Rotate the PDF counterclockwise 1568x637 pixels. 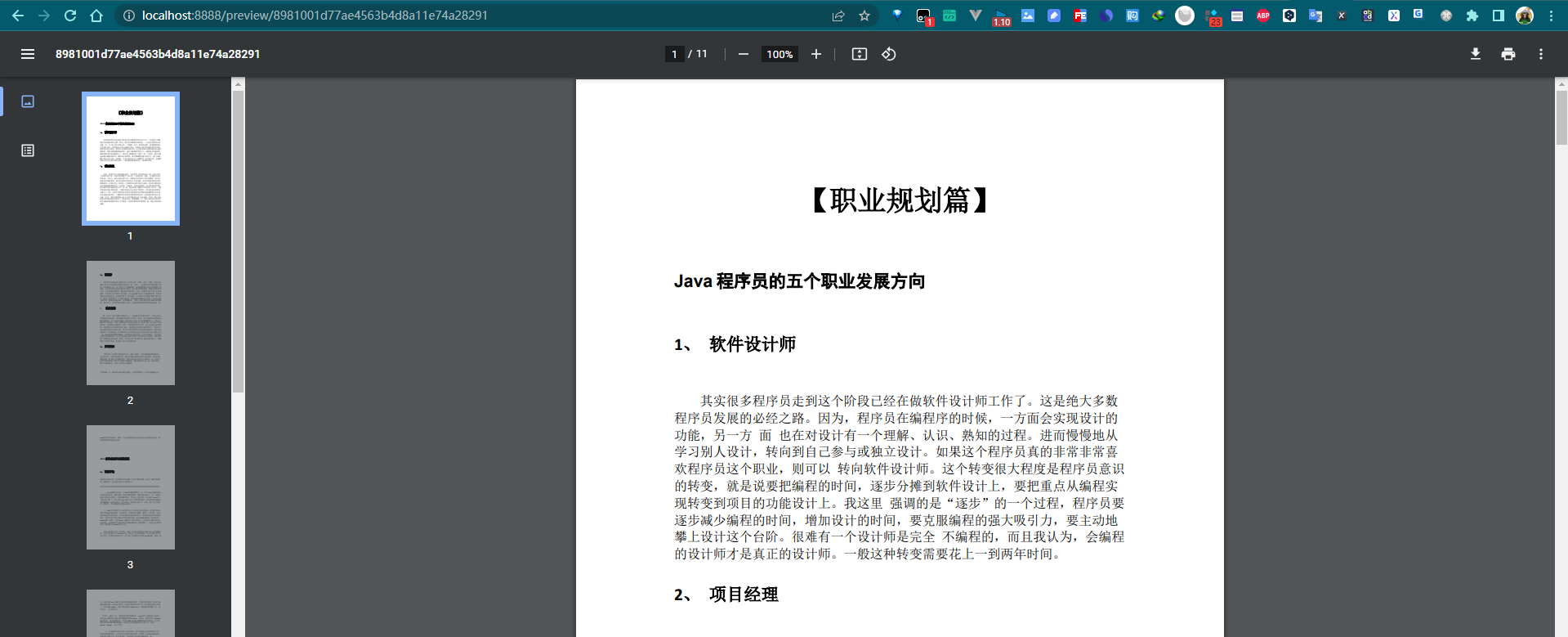(x=889, y=54)
